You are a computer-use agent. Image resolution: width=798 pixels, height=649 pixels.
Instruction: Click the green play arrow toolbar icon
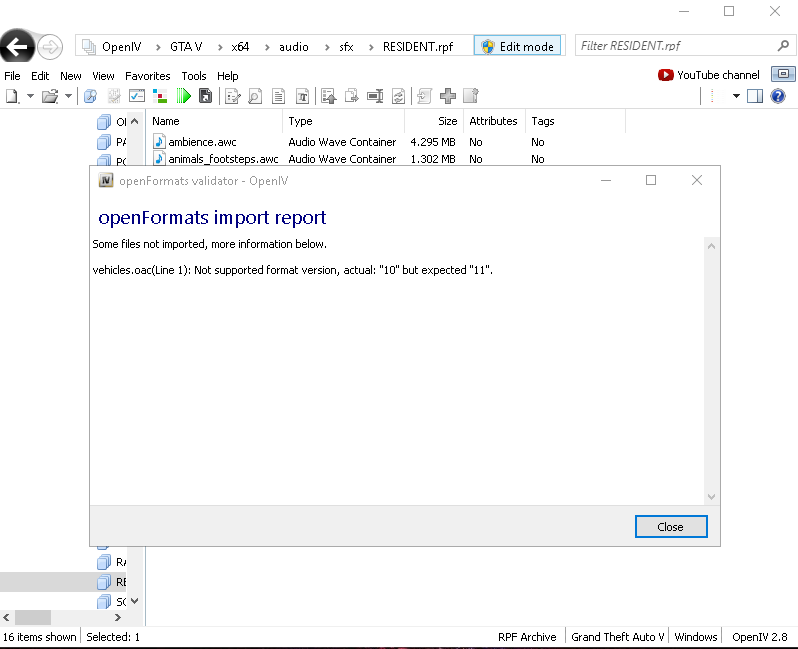point(183,96)
